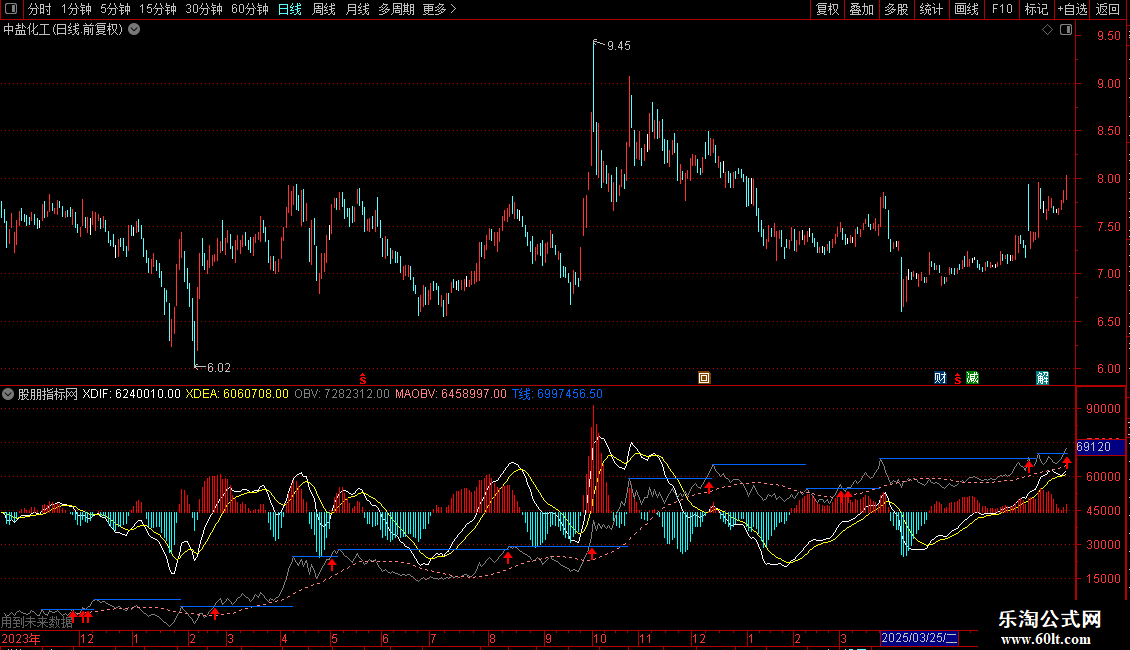Viewport: 1130px width, 650px height.
Task: Toggle the side panel icon in chart corner
Action: 1066,30
